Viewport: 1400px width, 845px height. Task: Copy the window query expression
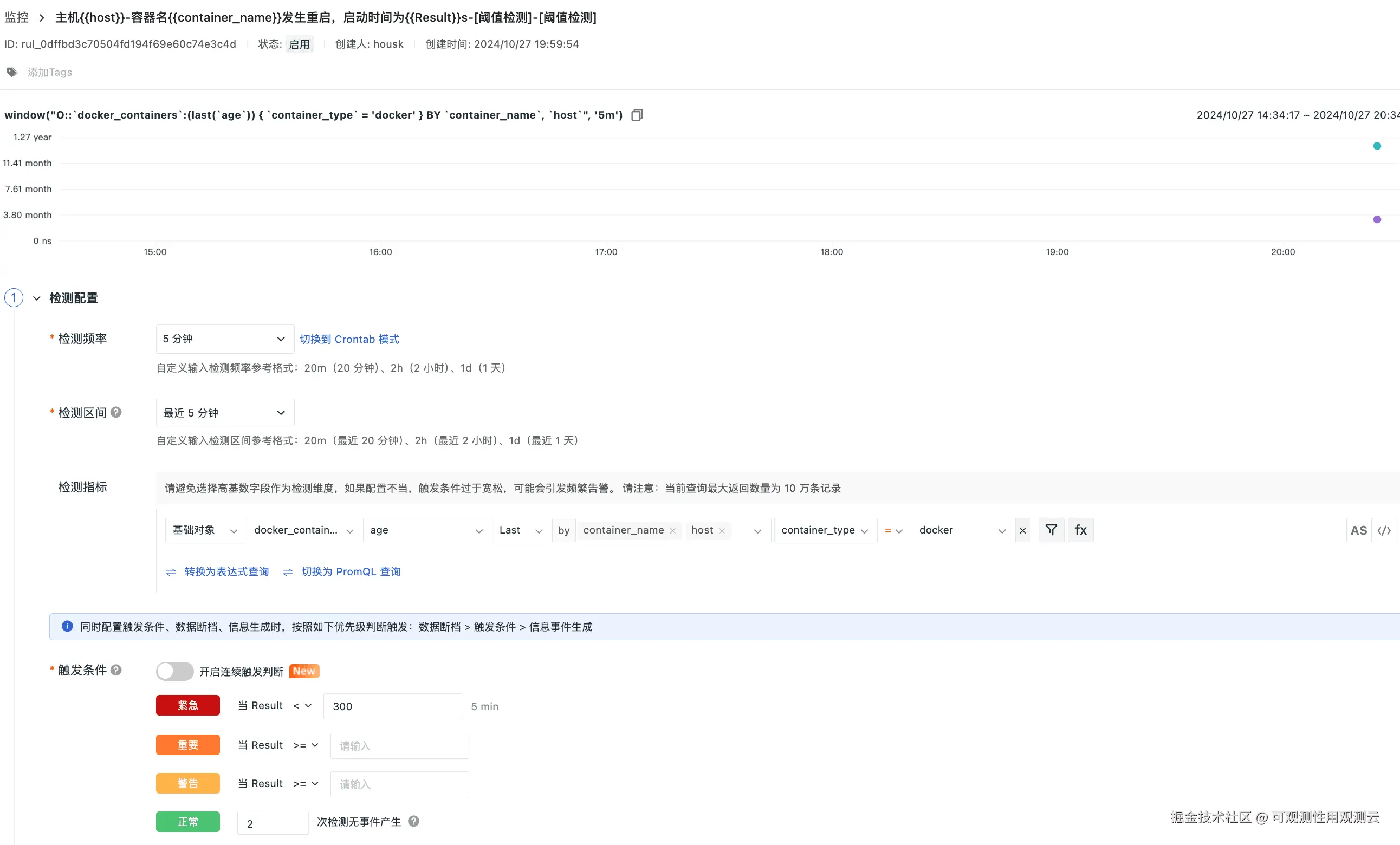click(637, 115)
